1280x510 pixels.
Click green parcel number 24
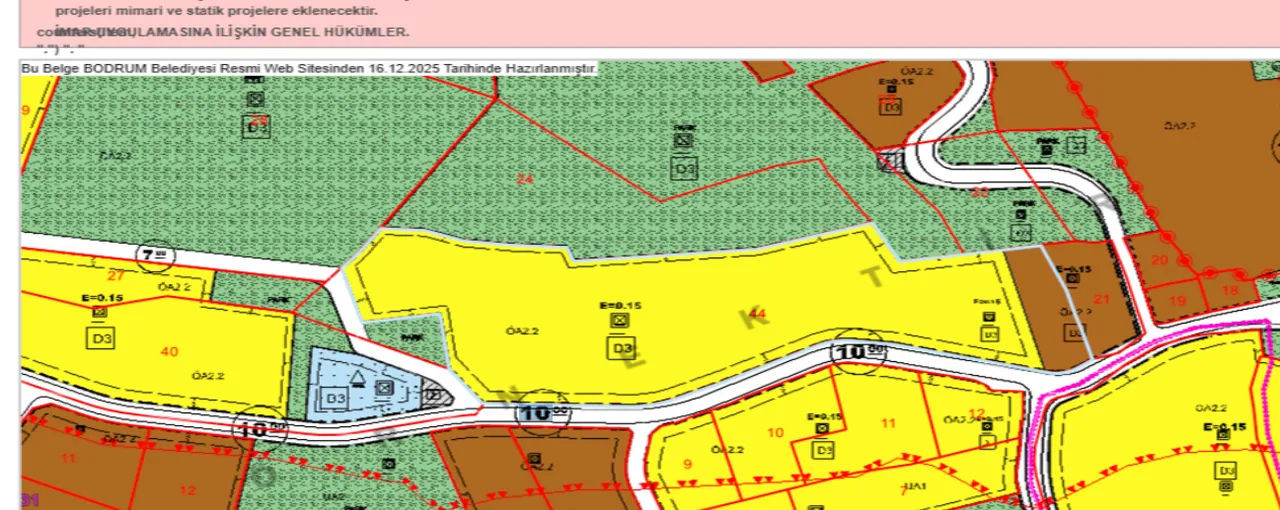pos(524,179)
